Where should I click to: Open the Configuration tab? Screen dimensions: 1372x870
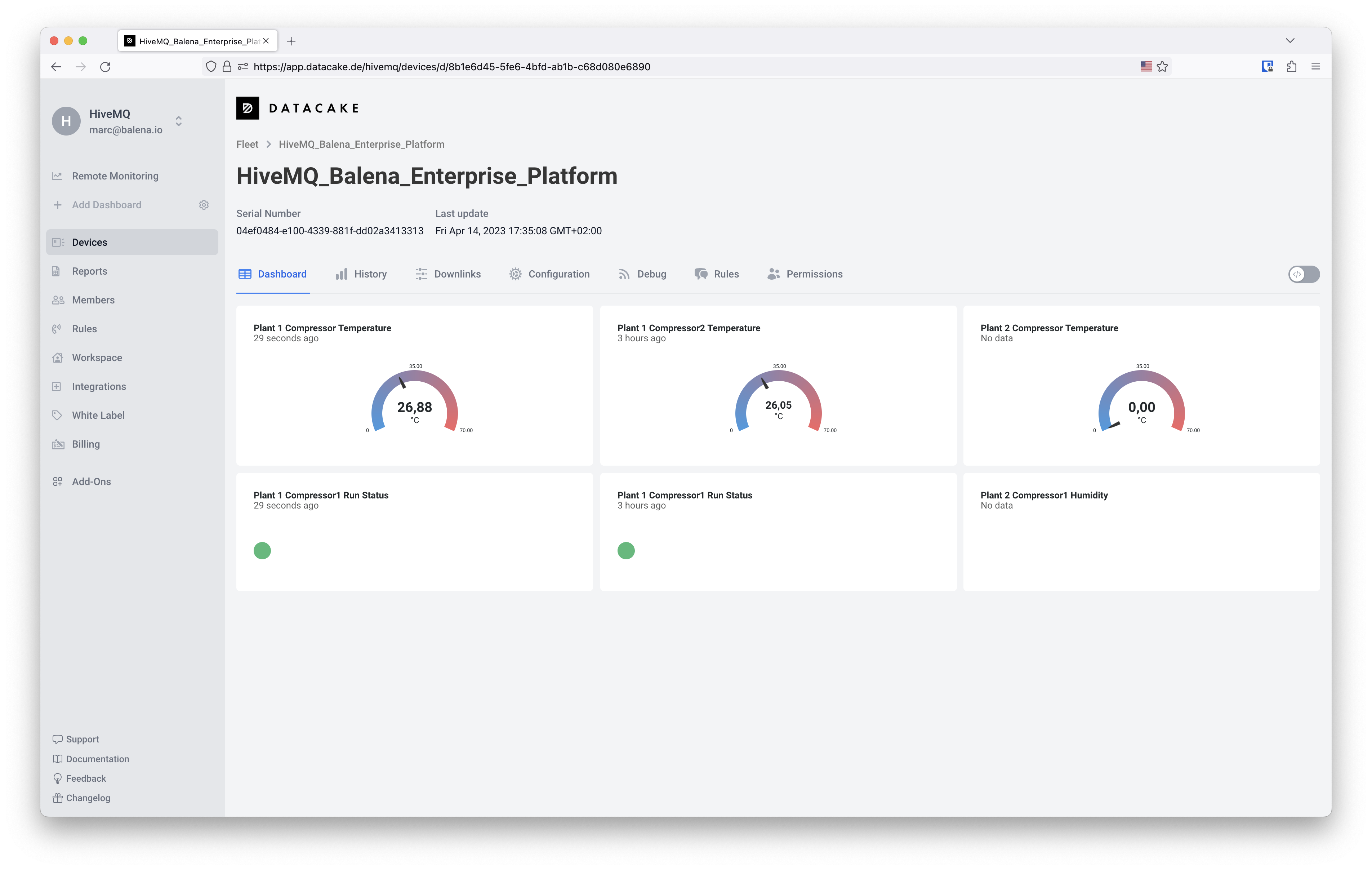point(558,274)
